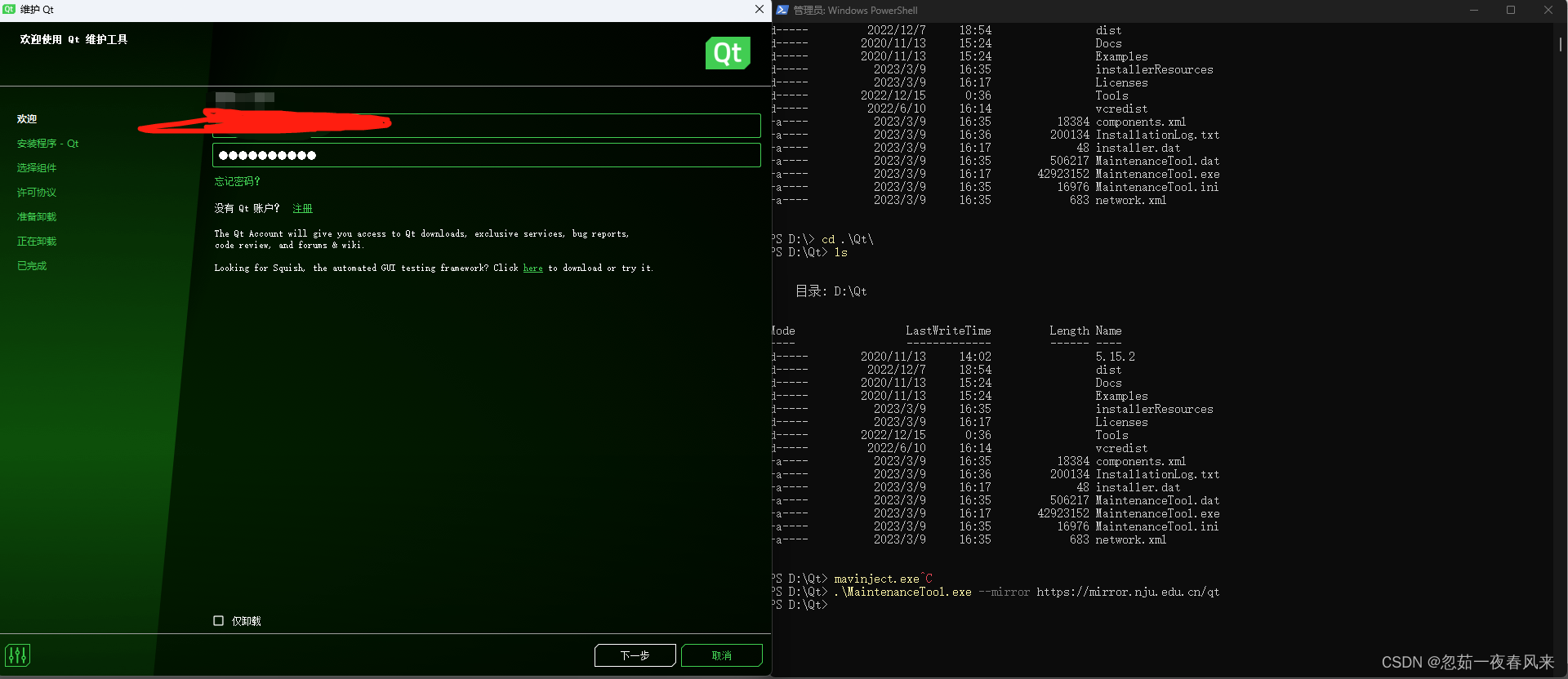Select the 安装程序 - Qt step

pos(47,144)
